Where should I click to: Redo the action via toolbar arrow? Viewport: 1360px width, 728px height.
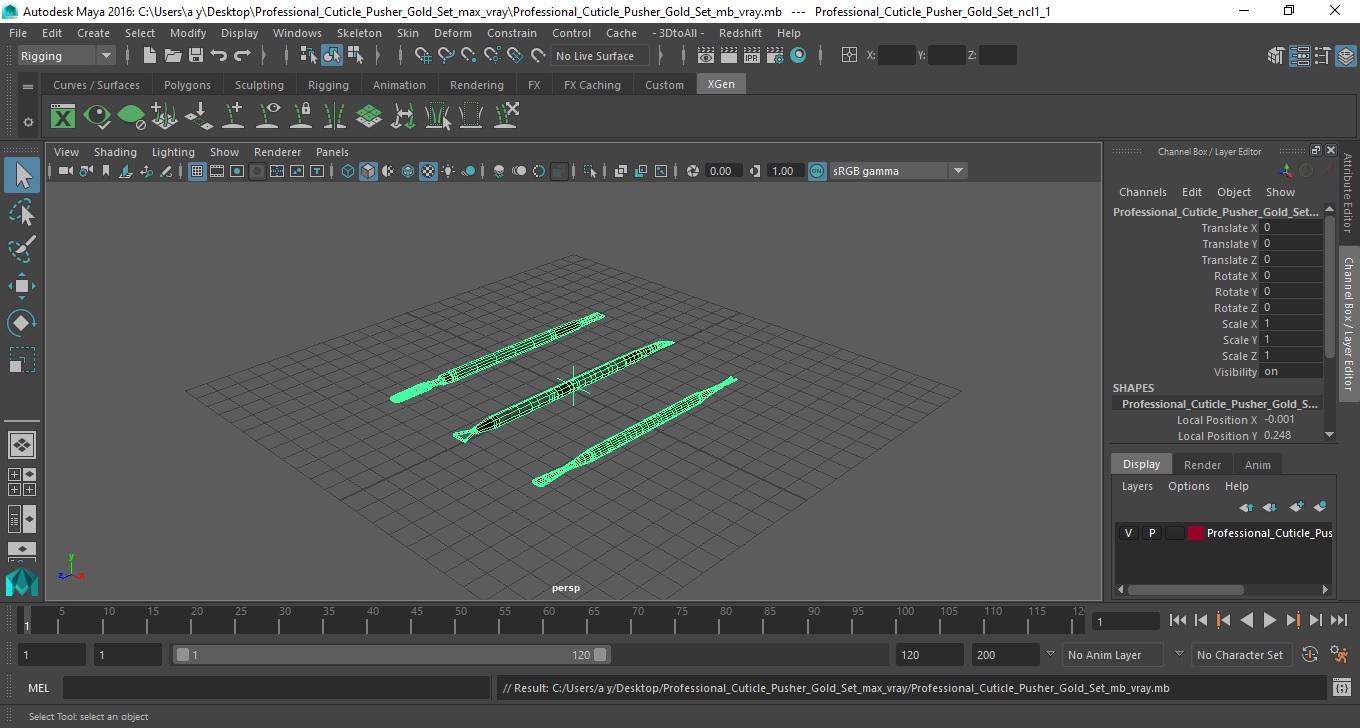click(242, 56)
